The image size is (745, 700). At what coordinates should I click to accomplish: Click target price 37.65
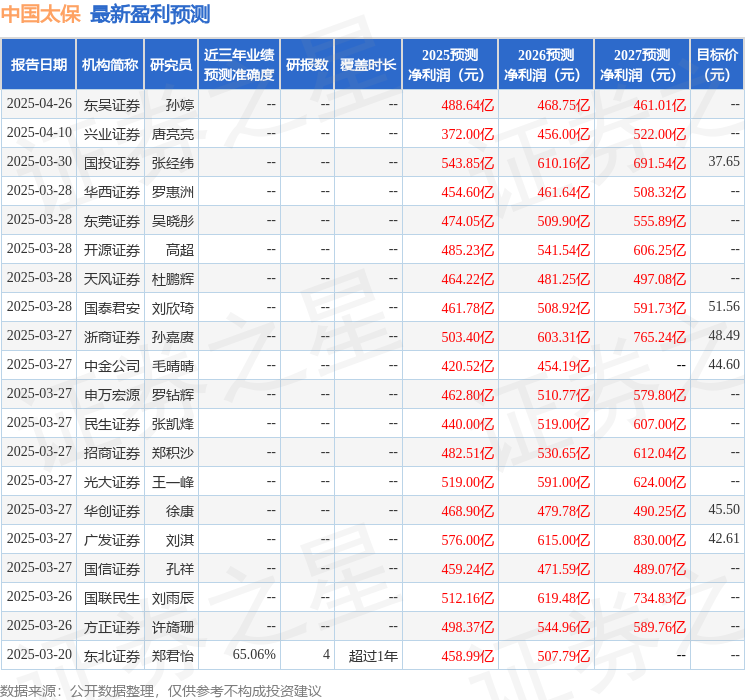(x=724, y=162)
